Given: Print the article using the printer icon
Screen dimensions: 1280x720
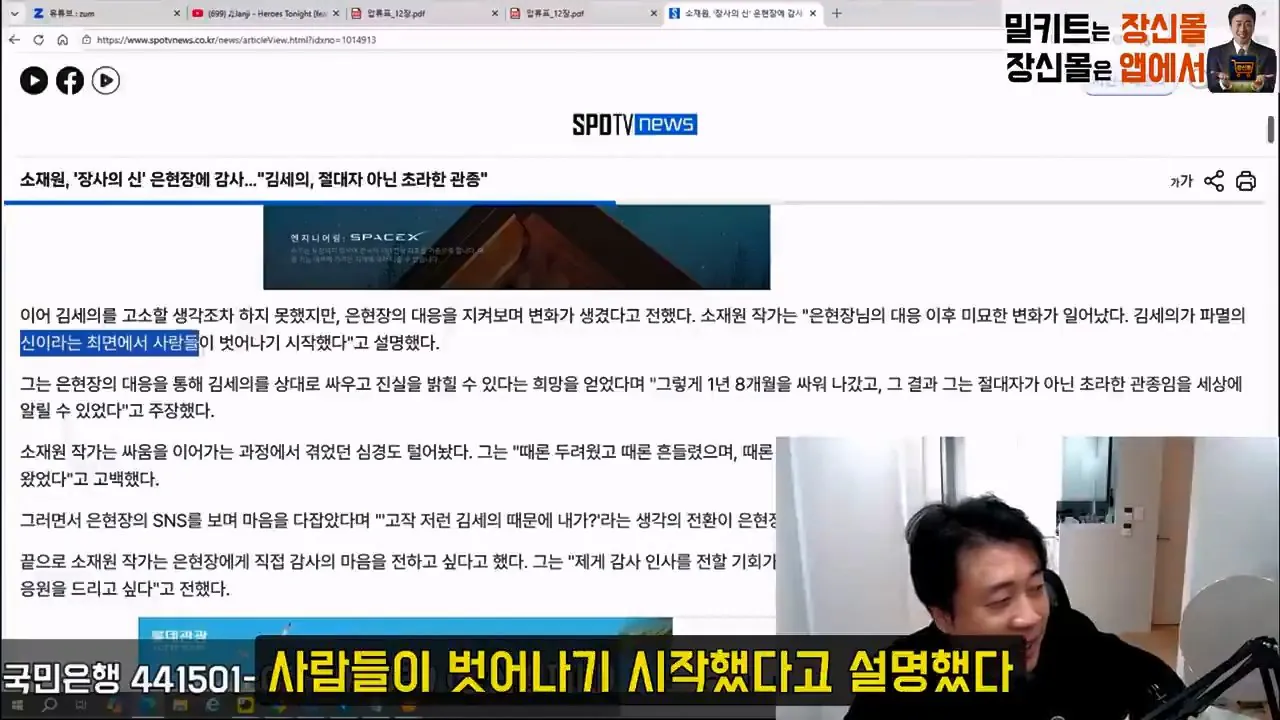Looking at the screenshot, I should [1246, 181].
